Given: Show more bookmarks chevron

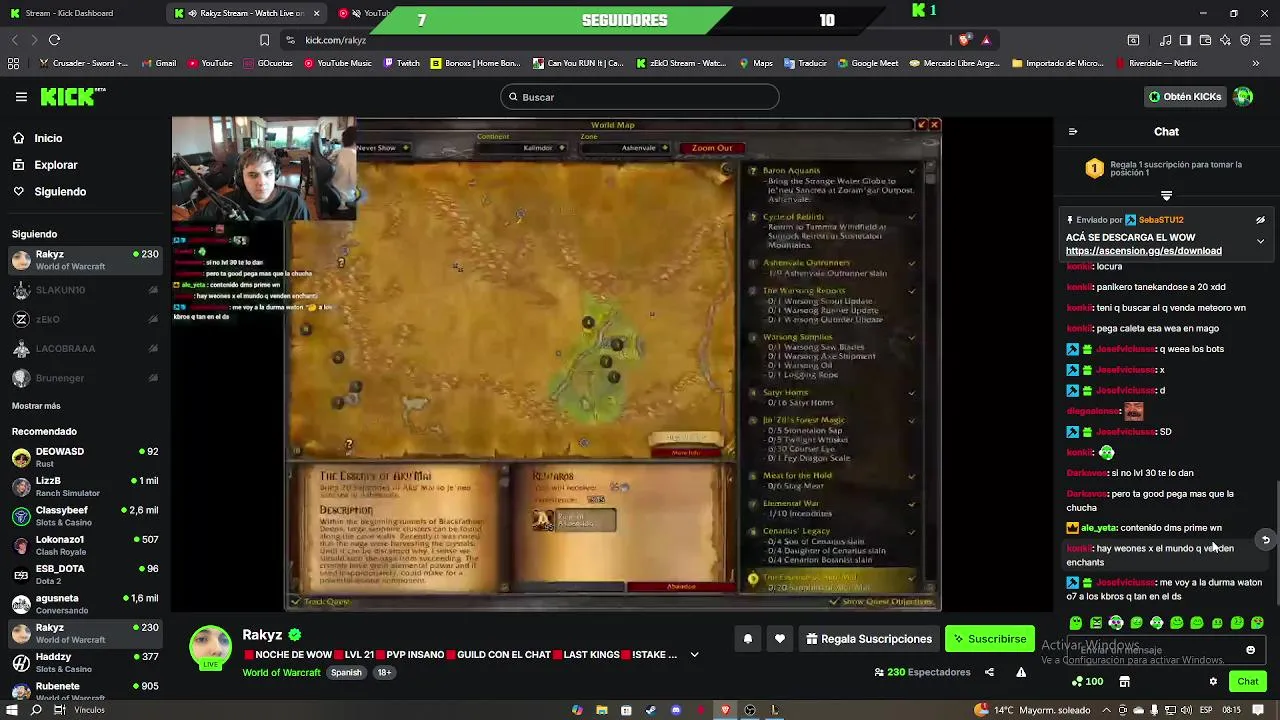Looking at the screenshot, I should coord(1256,63).
